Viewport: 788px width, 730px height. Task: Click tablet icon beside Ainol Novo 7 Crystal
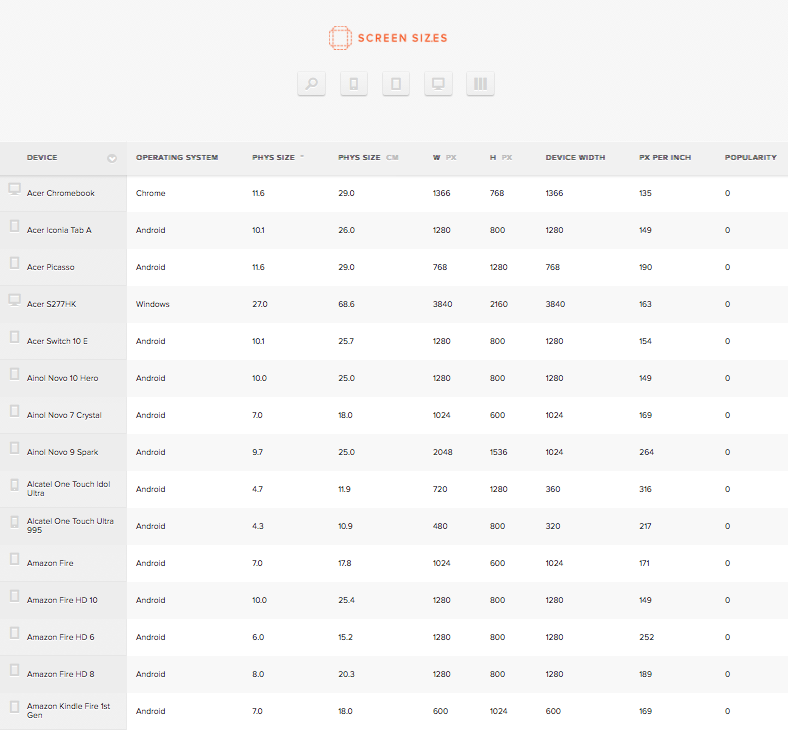tap(15, 411)
